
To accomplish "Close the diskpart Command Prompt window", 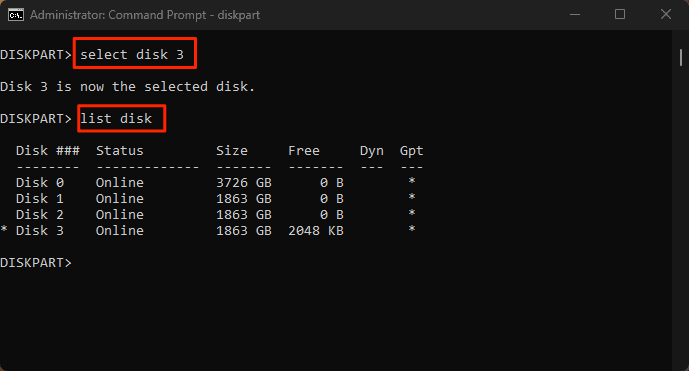I will coord(666,15).
